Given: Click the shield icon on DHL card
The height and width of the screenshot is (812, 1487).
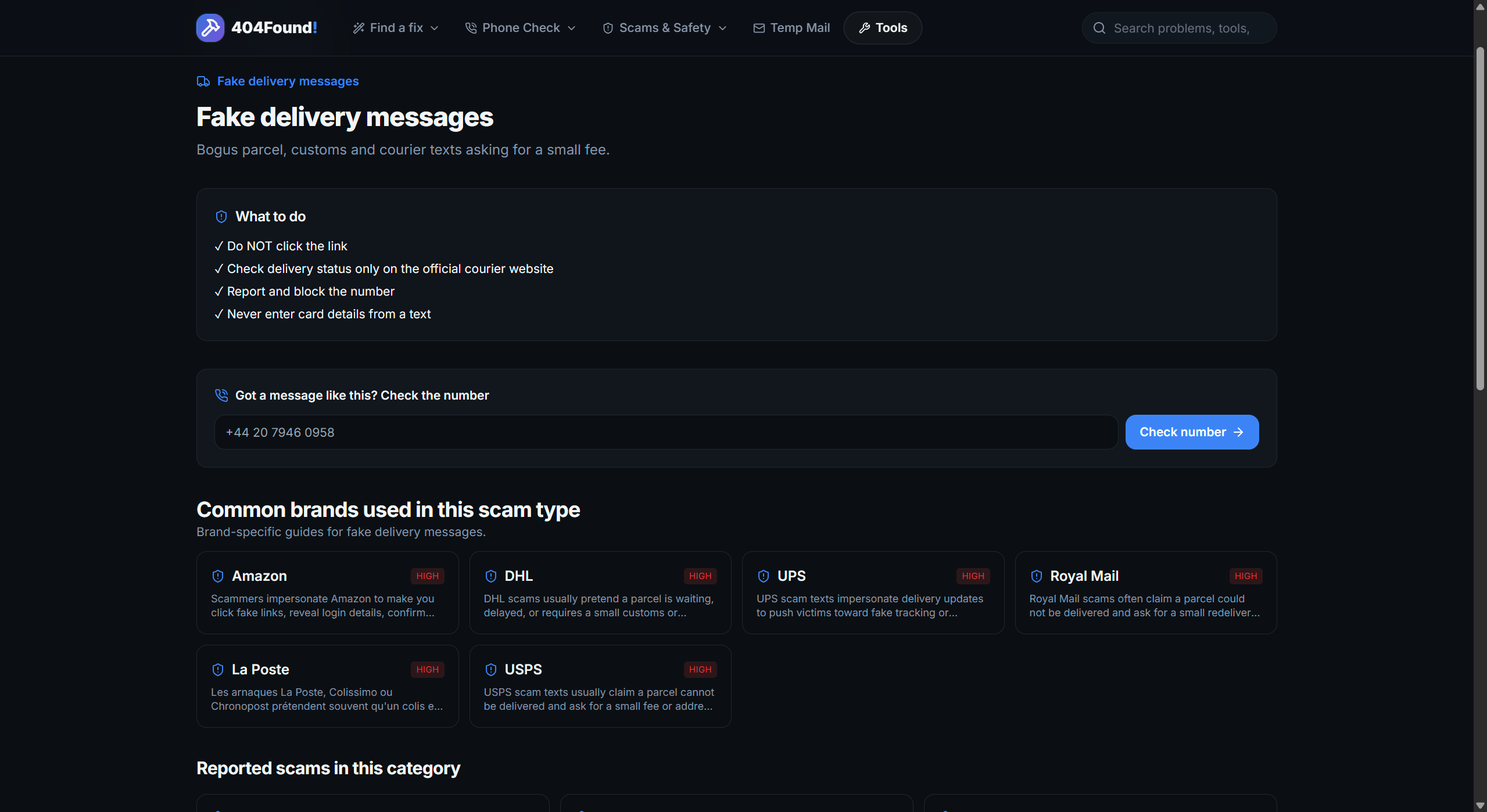Looking at the screenshot, I should 491,576.
